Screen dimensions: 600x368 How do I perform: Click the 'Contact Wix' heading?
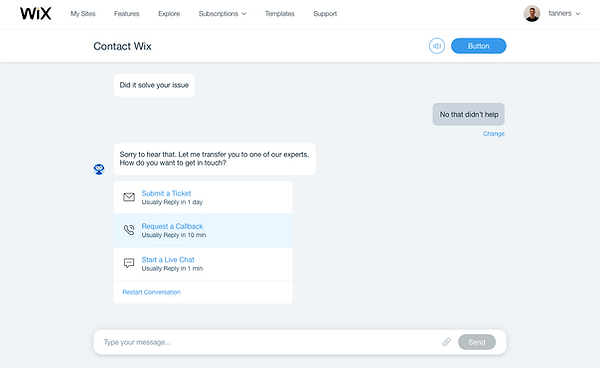122,46
